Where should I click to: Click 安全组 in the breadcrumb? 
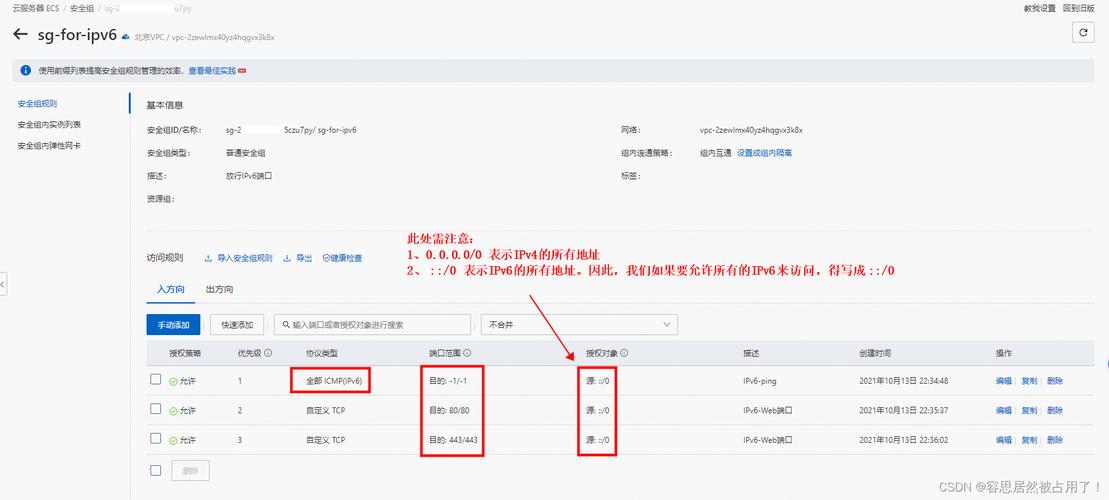[81, 8]
